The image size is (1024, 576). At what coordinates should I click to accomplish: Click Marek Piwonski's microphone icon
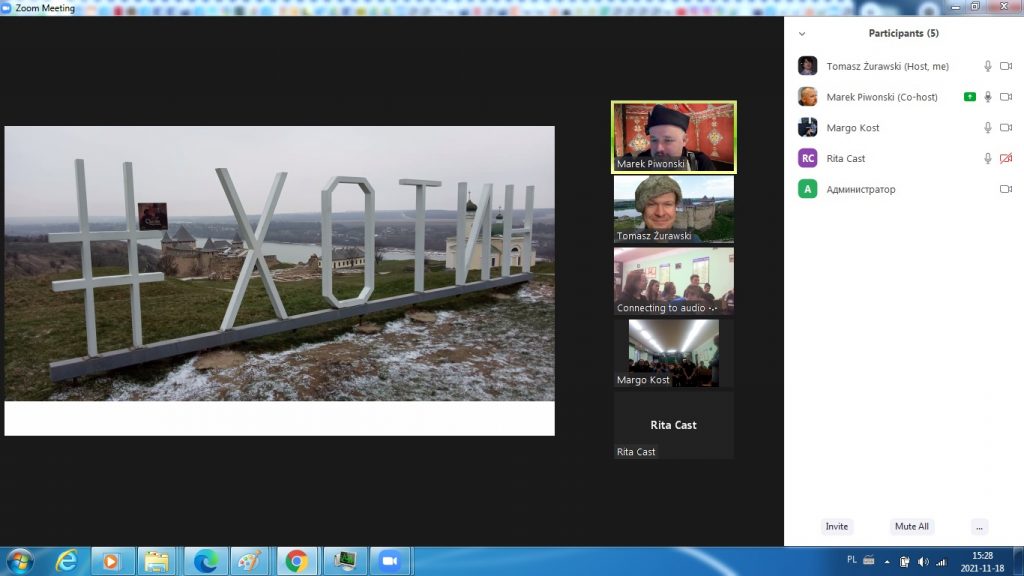(988, 97)
